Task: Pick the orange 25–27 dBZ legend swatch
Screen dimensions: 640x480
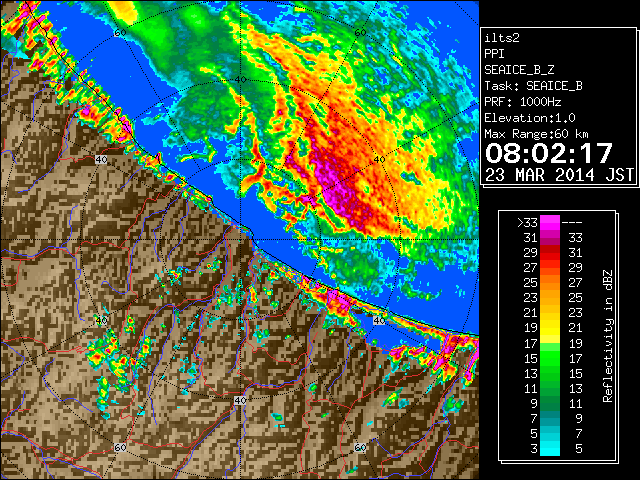Action: click(x=550, y=283)
